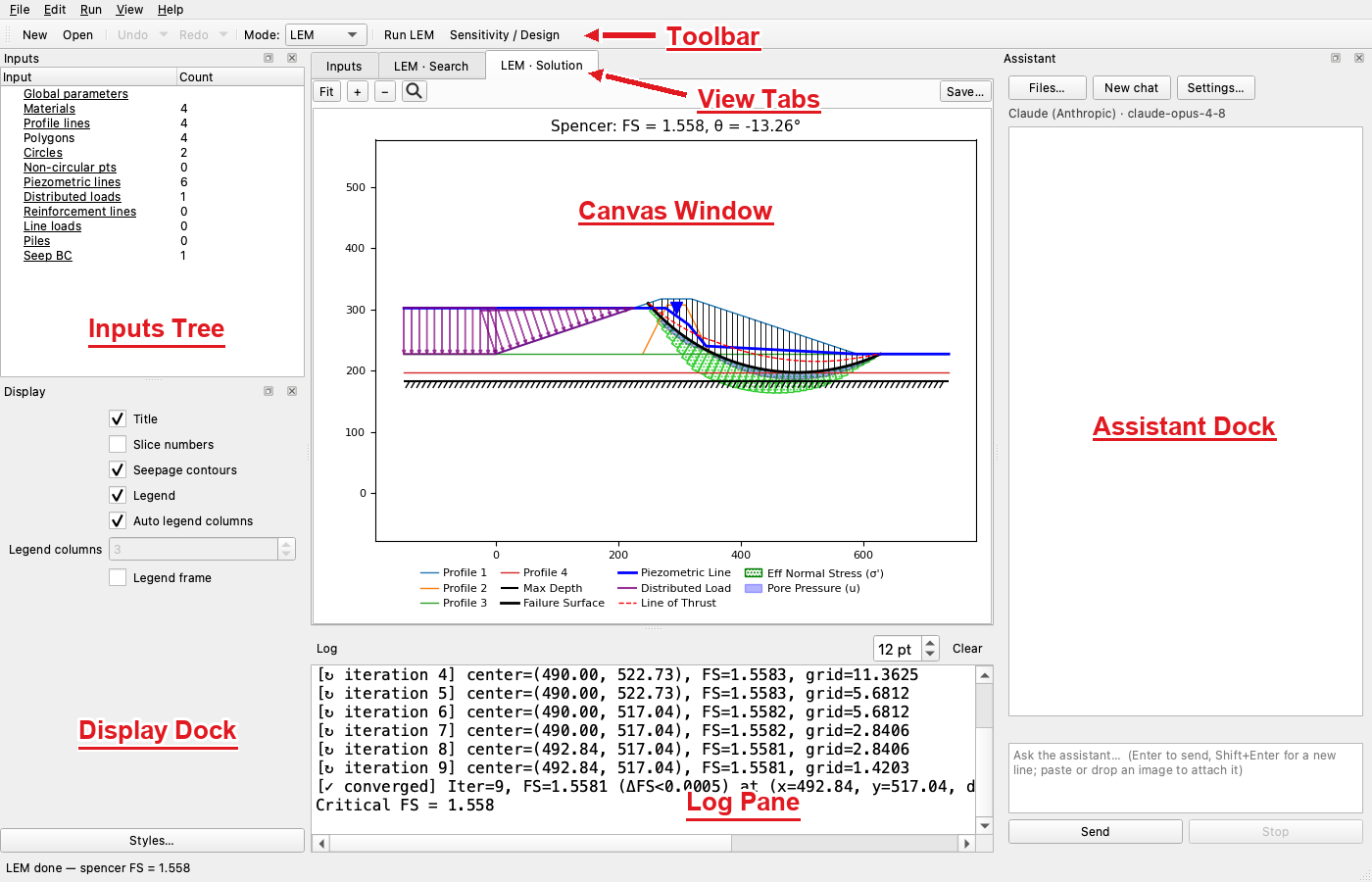Open the File menu
The height and width of the screenshot is (882, 1372).
pos(20,10)
